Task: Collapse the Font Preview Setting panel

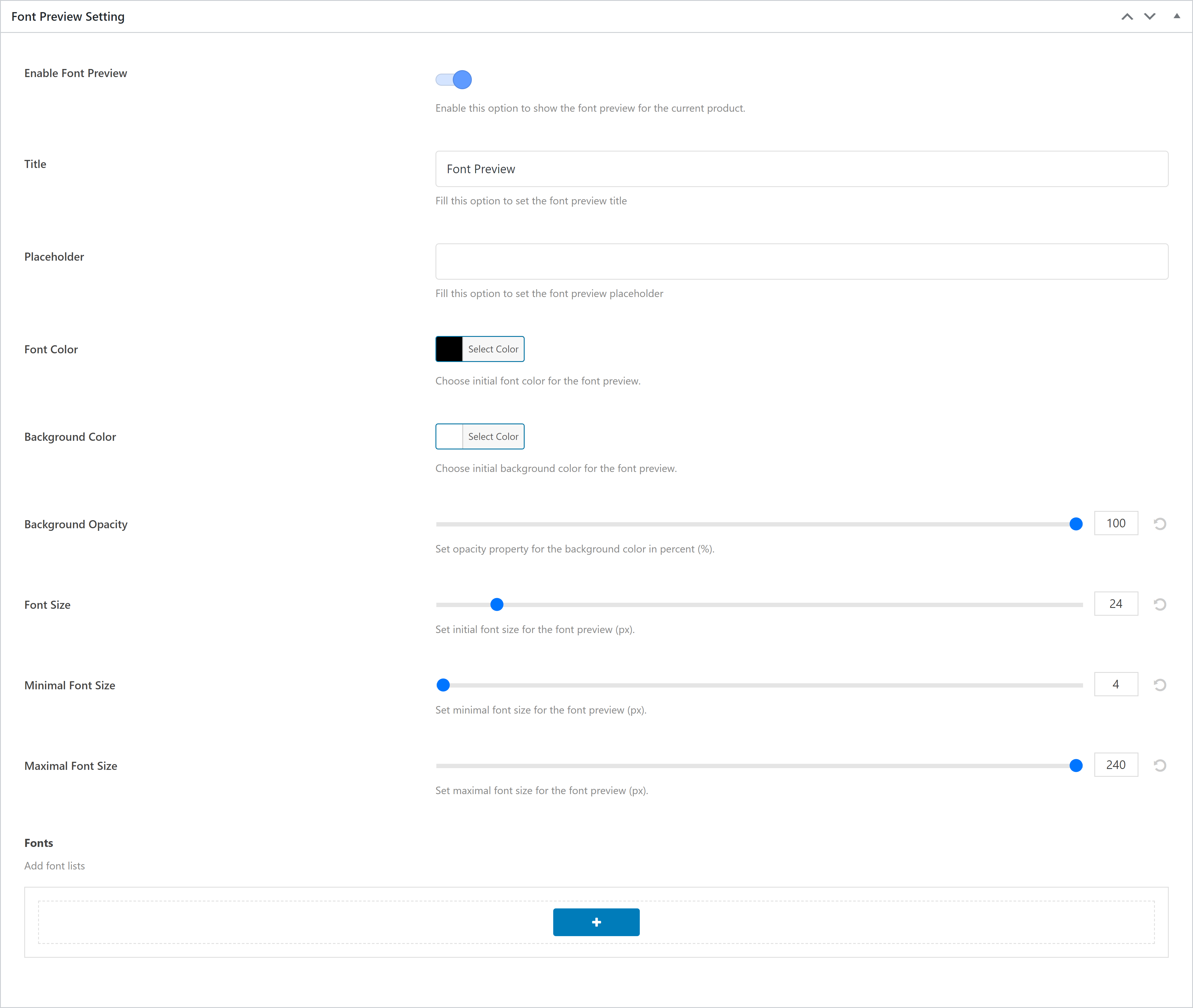Action: click(x=1177, y=16)
